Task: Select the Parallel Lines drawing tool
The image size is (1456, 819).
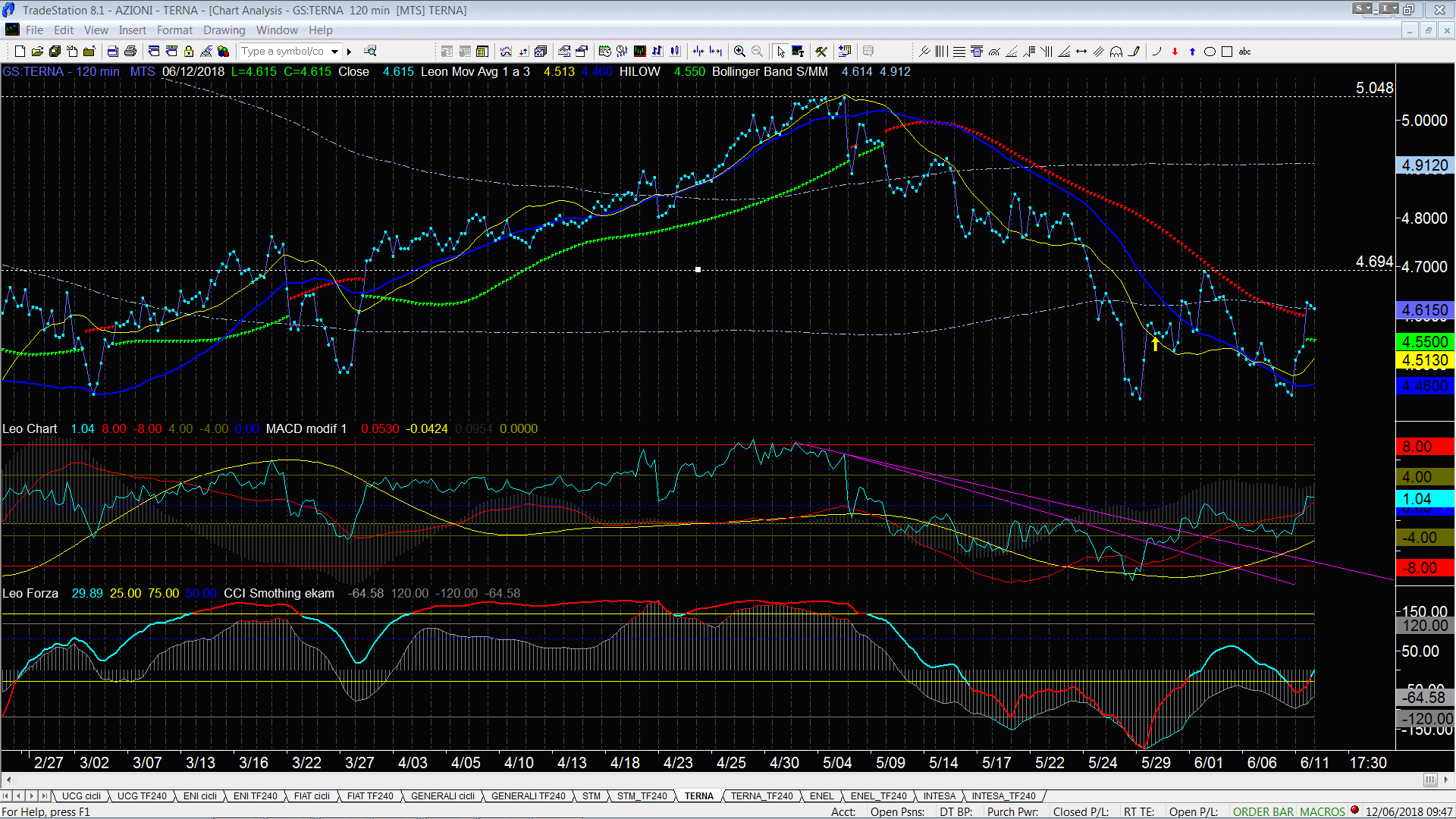Action: (1099, 52)
